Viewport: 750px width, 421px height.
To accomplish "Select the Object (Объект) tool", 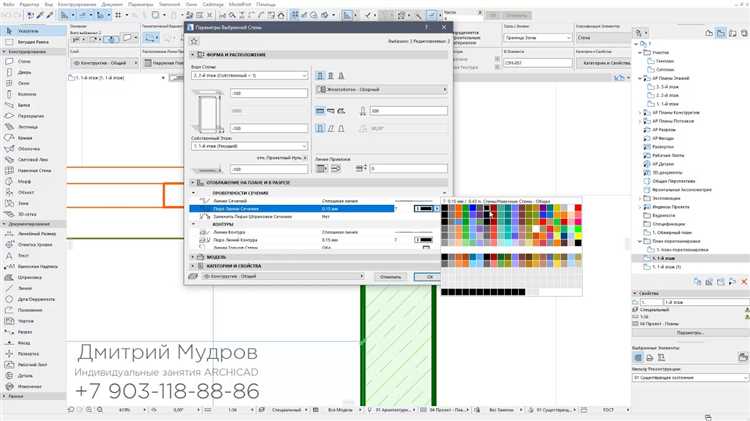I will (33, 192).
